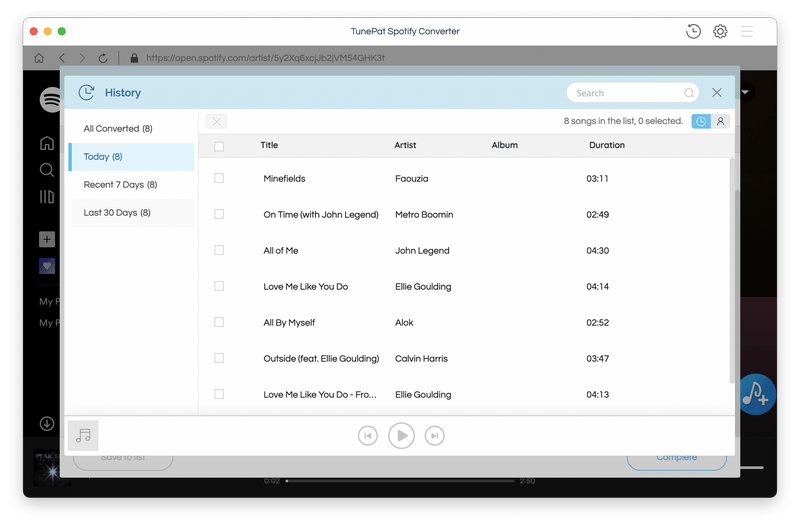The width and height of the screenshot is (800, 526).
Task: Click download icon in Spotify sidebar
Action: point(47,423)
